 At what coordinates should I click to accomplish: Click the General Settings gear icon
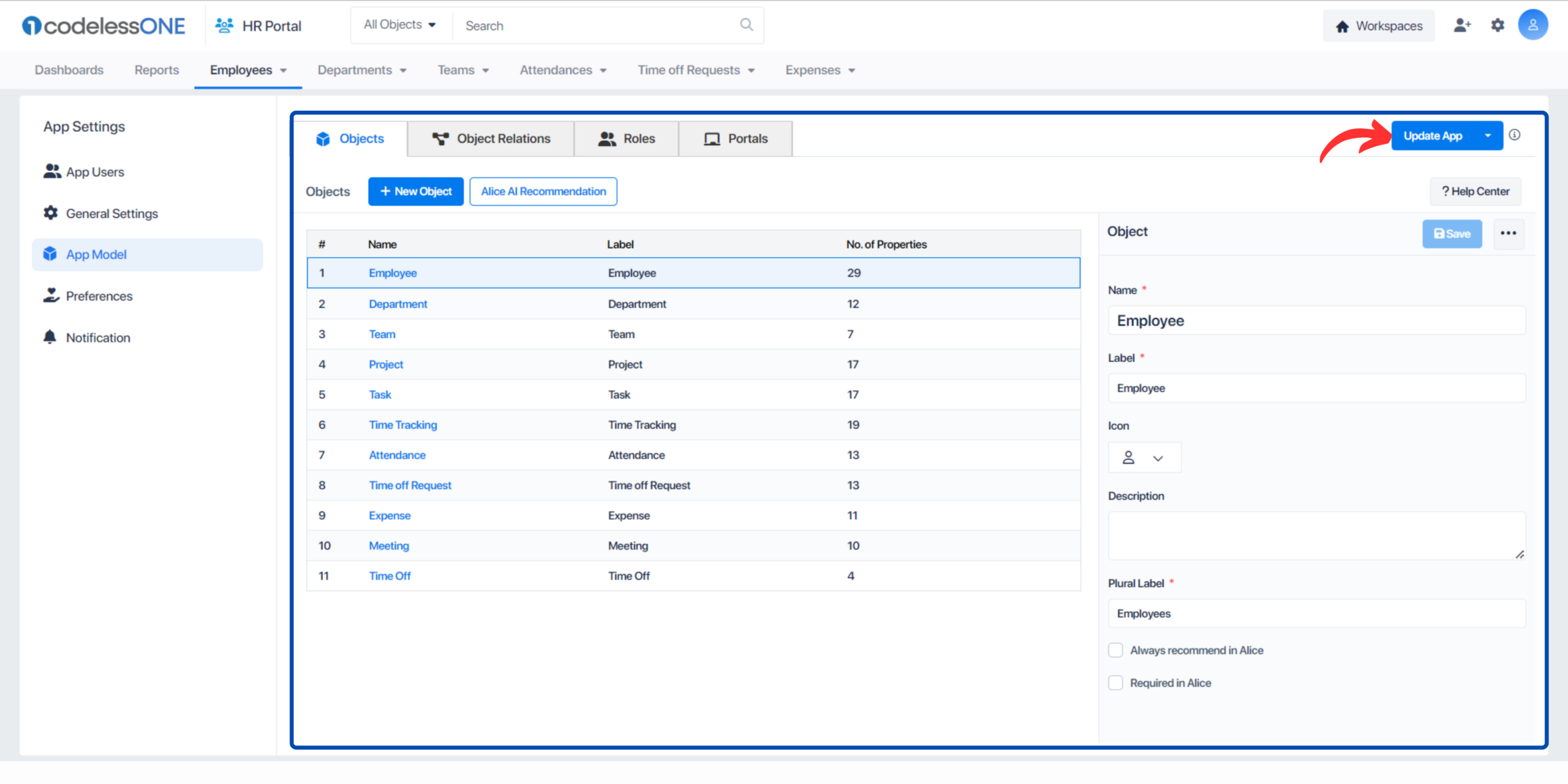tap(51, 213)
